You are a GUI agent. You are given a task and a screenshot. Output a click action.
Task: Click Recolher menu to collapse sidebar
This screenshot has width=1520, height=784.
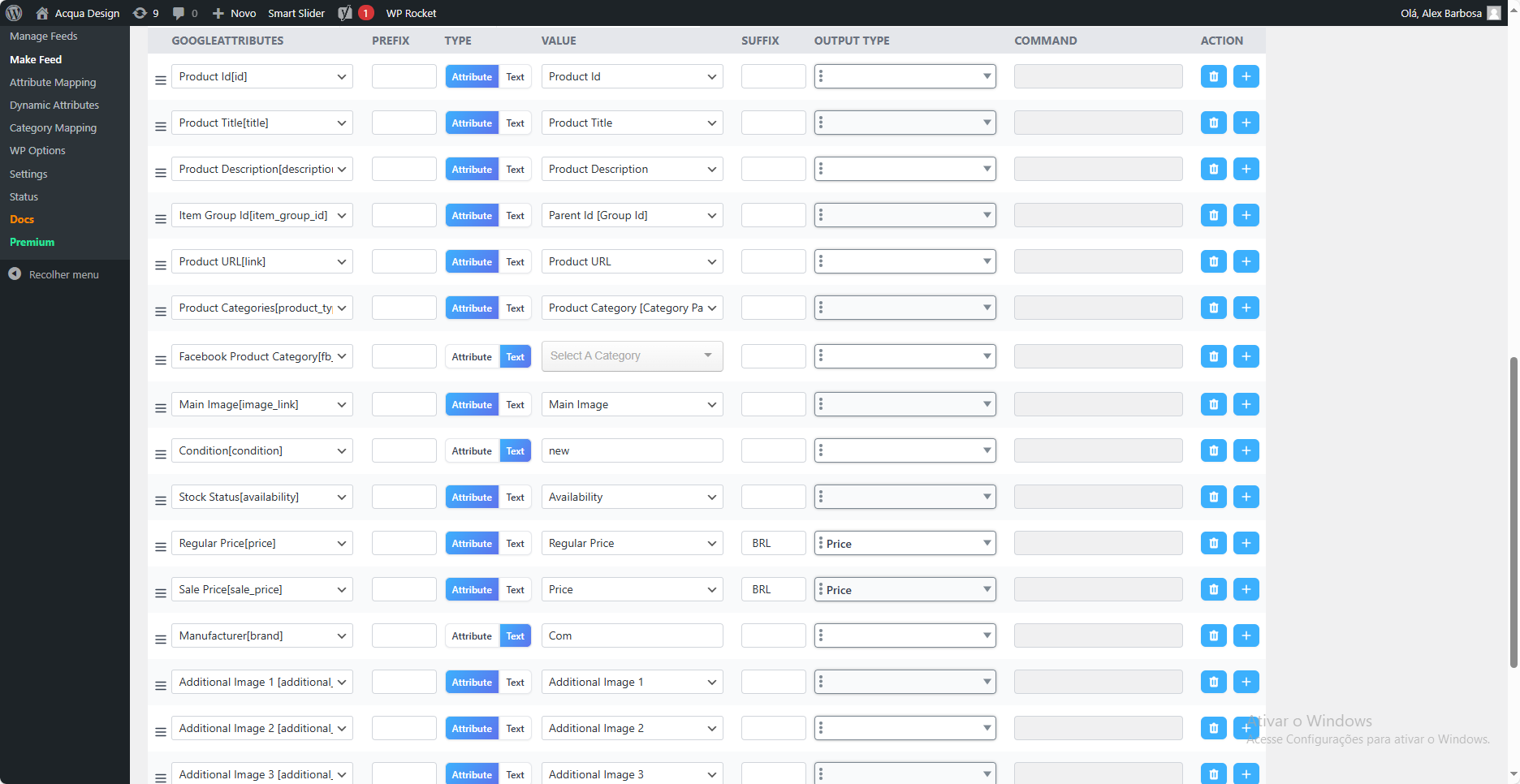tap(63, 274)
